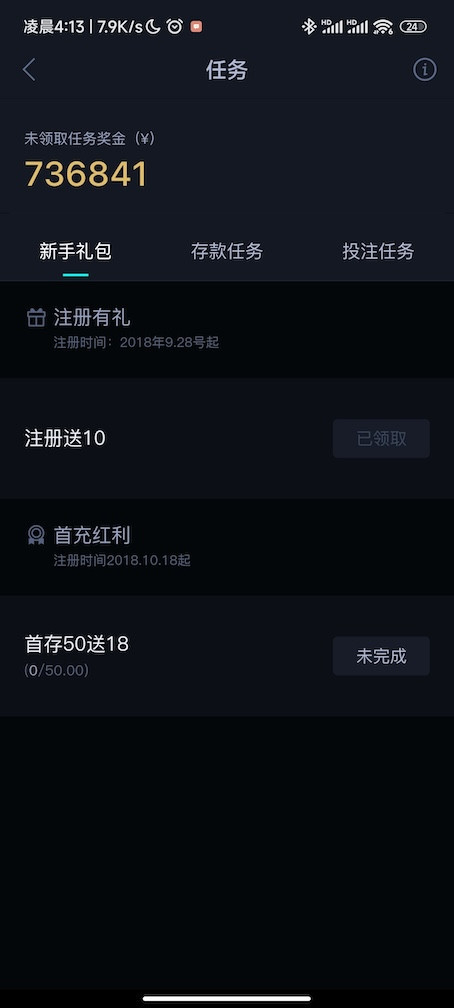
Task: Tap the moon do-not-disturb icon
Action: 153,26
